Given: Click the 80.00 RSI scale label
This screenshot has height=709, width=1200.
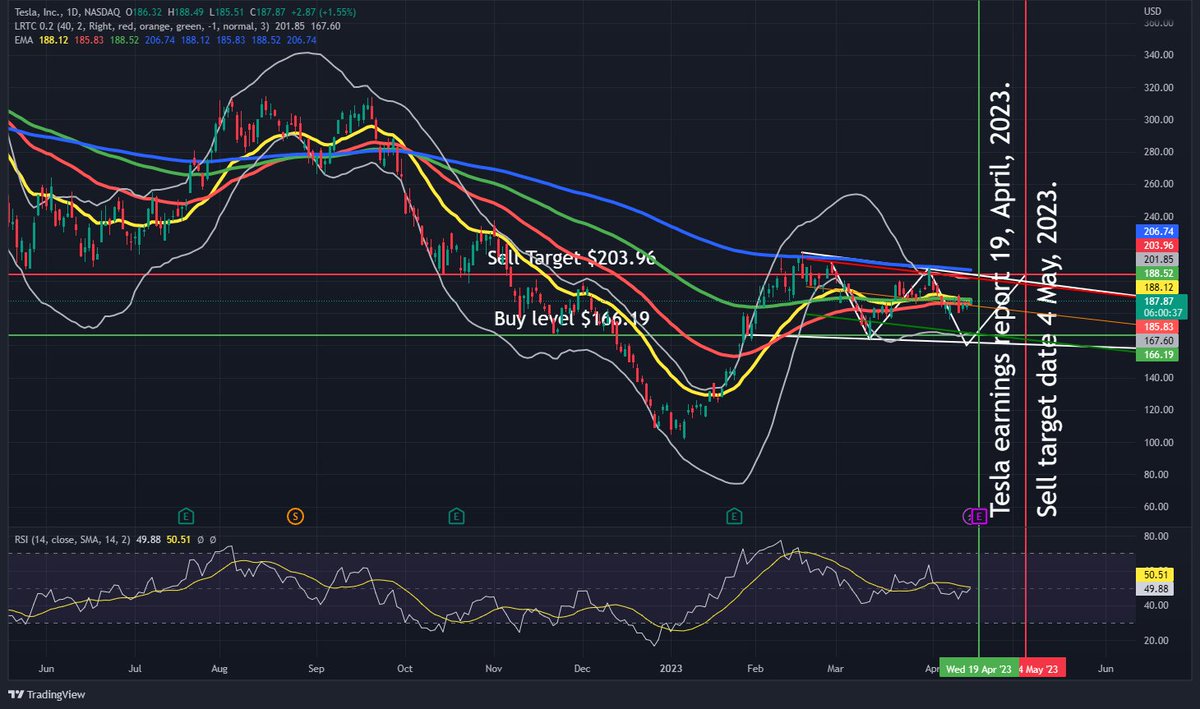Looking at the screenshot, I should pyautogui.click(x=1155, y=536).
